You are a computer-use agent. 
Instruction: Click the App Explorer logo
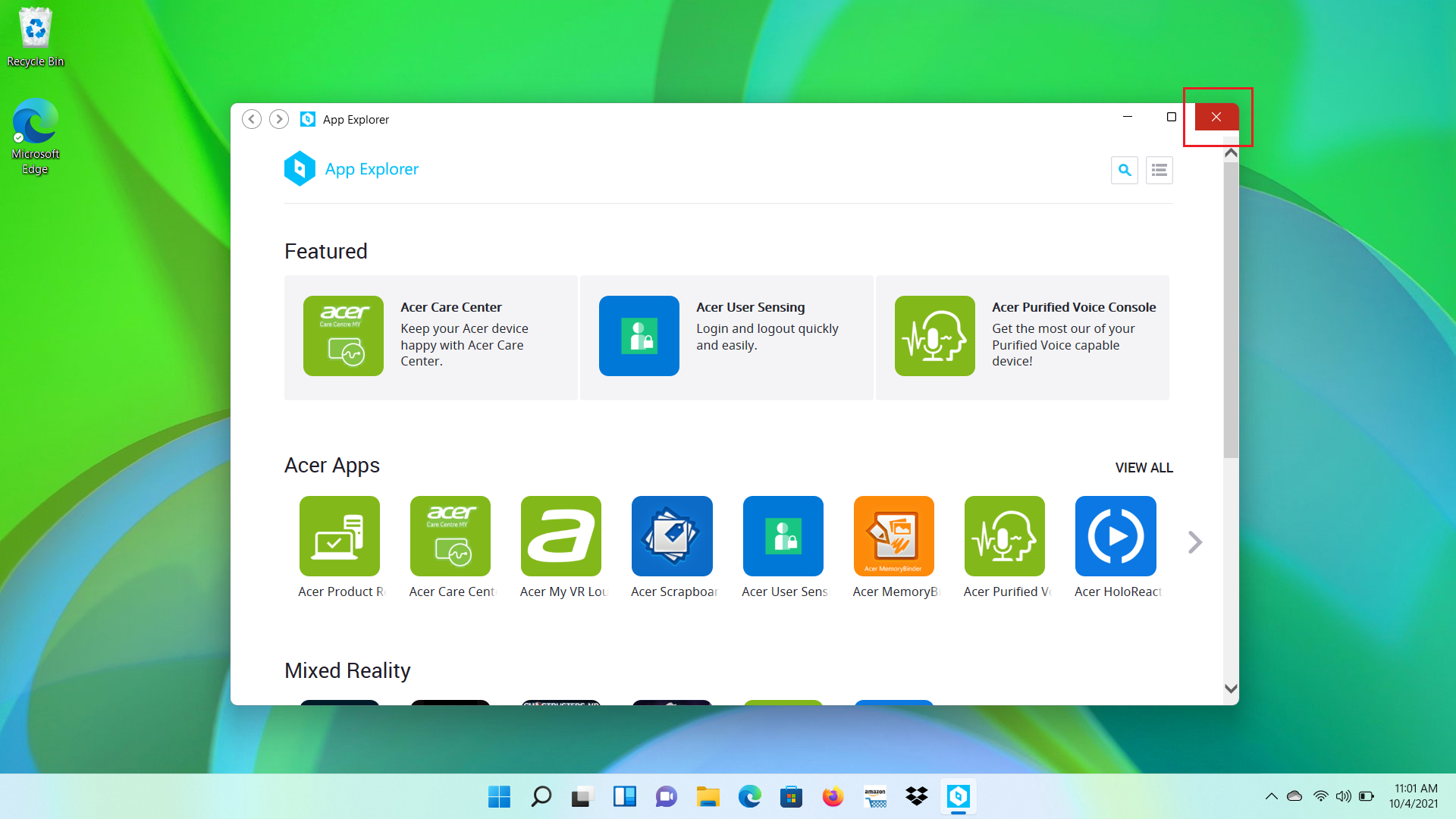pyautogui.click(x=300, y=168)
